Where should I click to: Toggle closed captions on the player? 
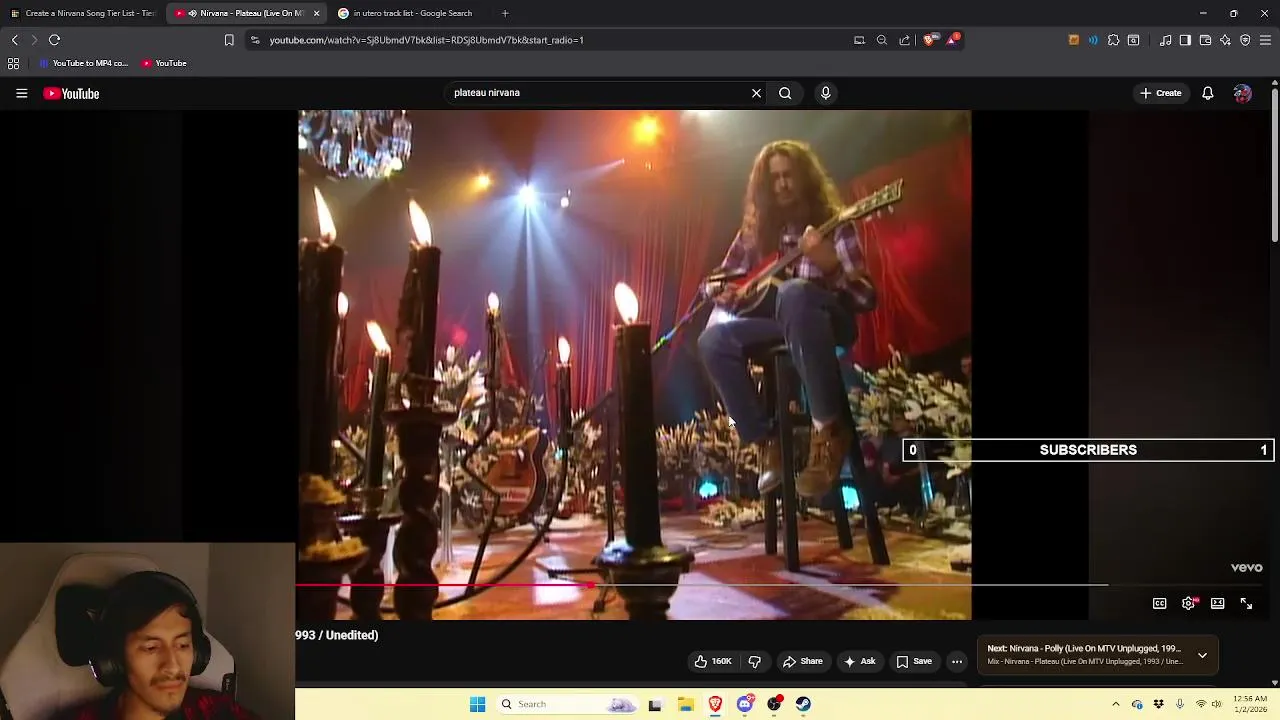[x=1159, y=603]
